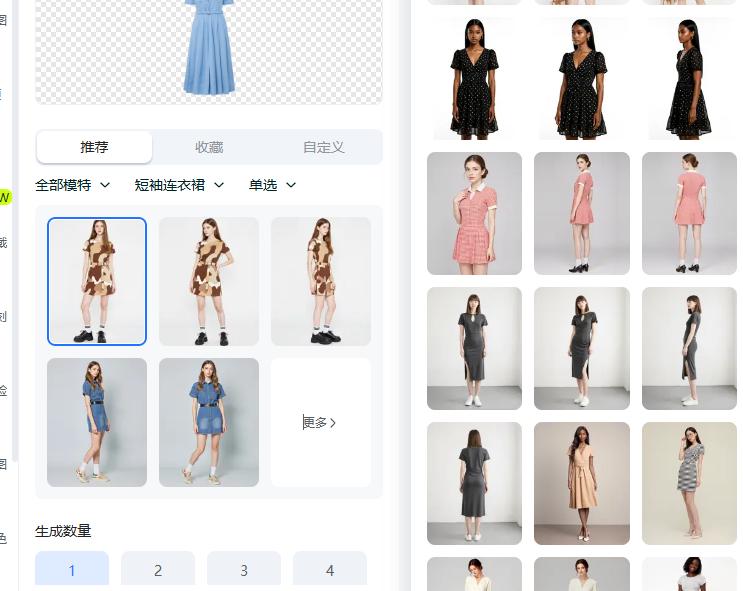
Task: Open the gray dress back-view image
Action: pyautogui.click(x=474, y=483)
